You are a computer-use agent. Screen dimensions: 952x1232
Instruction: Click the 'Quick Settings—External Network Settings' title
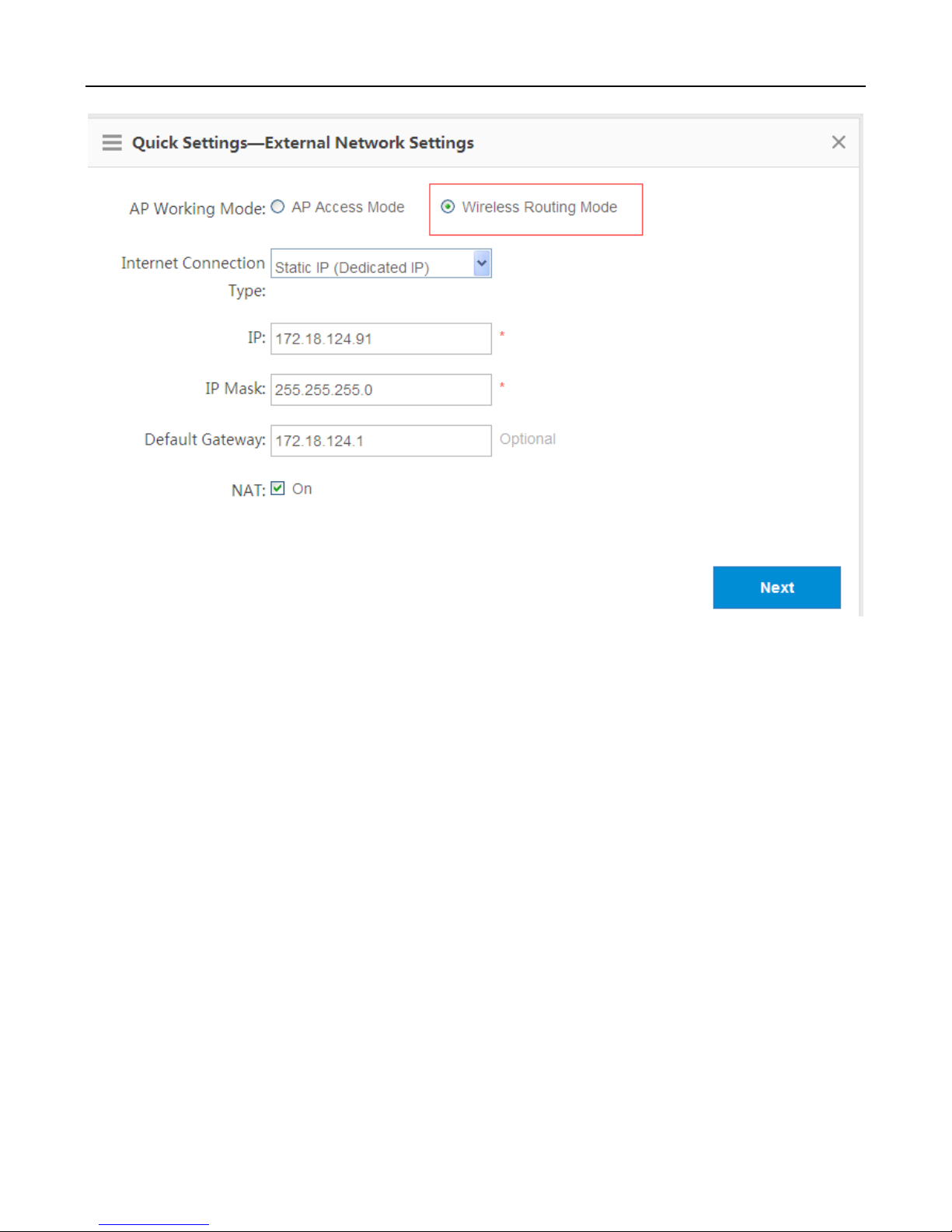tap(303, 143)
